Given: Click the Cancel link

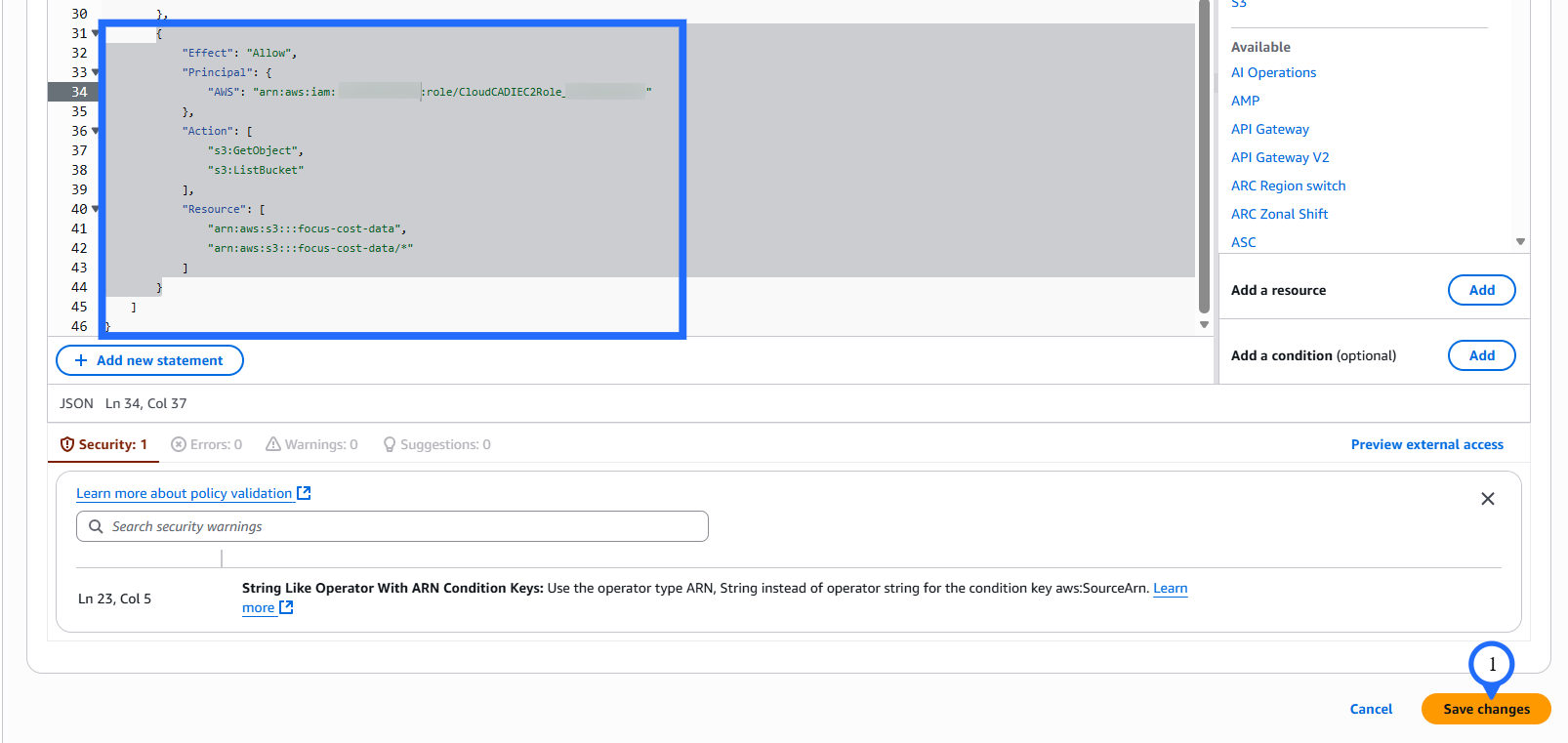Looking at the screenshot, I should click(x=1371, y=709).
